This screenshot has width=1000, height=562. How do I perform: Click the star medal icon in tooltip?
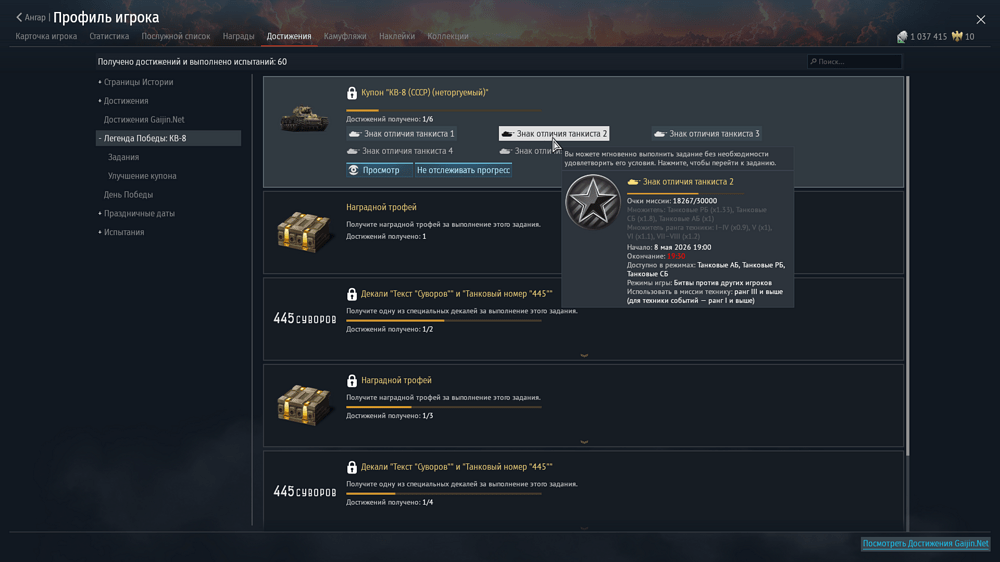coord(592,202)
